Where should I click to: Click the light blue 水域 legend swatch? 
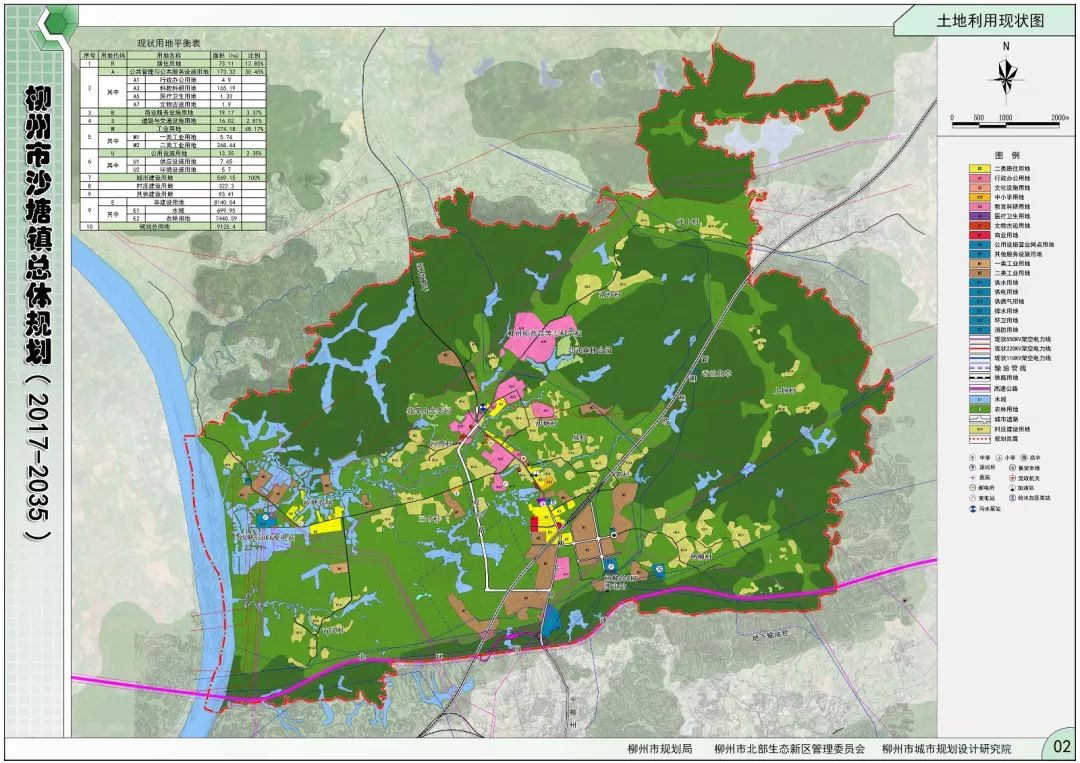tap(979, 399)
